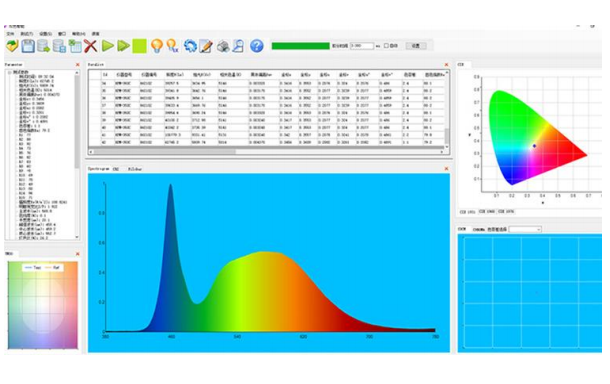Collapse the root node of the parameter tree

[10, 72]
